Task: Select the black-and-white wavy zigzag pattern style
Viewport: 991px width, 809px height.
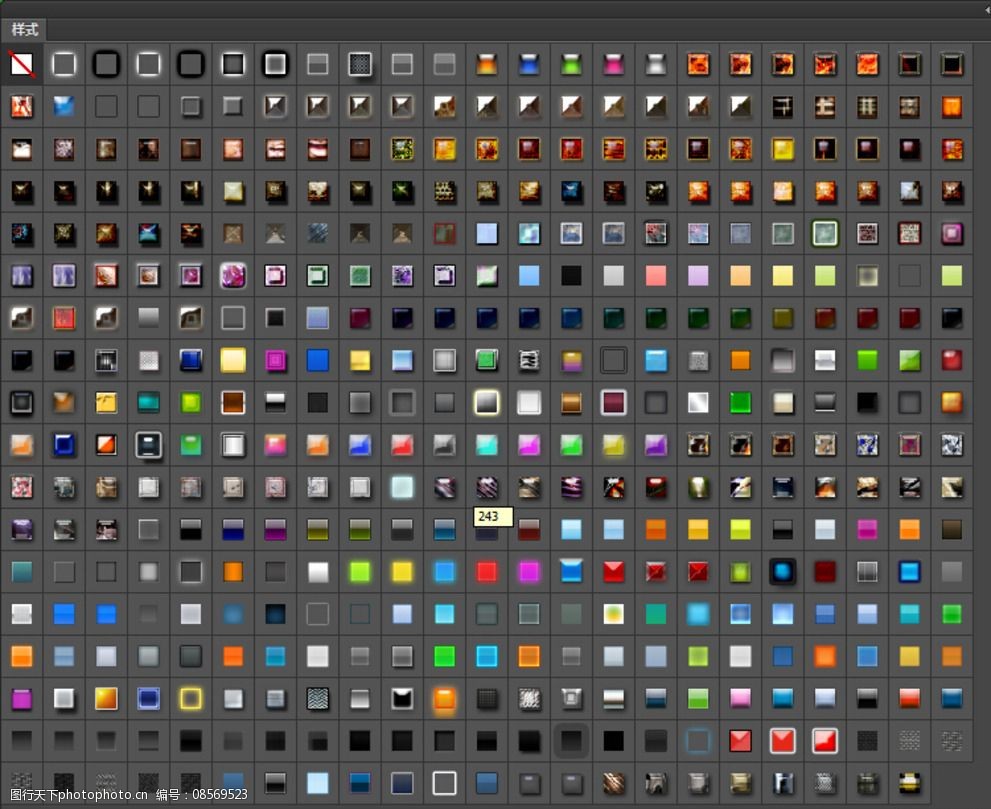Action: pyautogui.click(x=317, y=698)
